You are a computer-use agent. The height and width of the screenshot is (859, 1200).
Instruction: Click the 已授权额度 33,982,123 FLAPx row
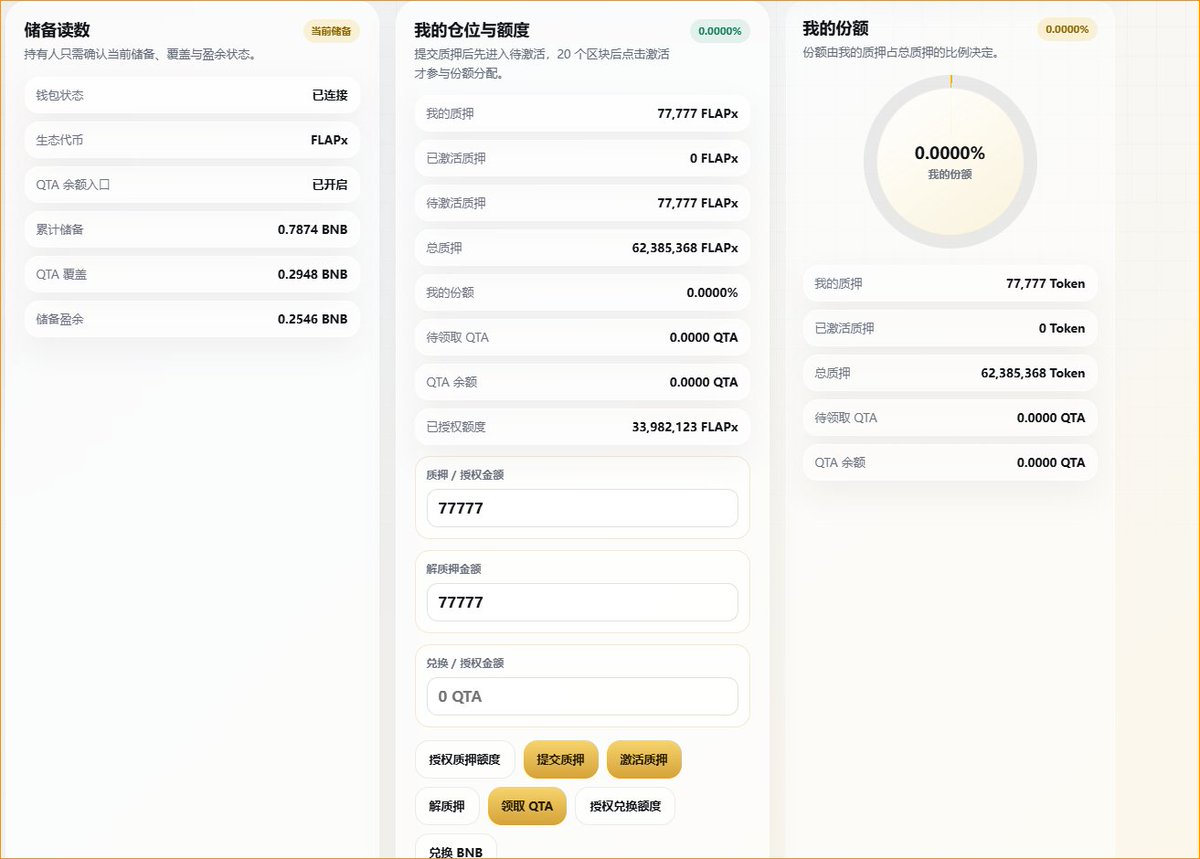(582, 427)
